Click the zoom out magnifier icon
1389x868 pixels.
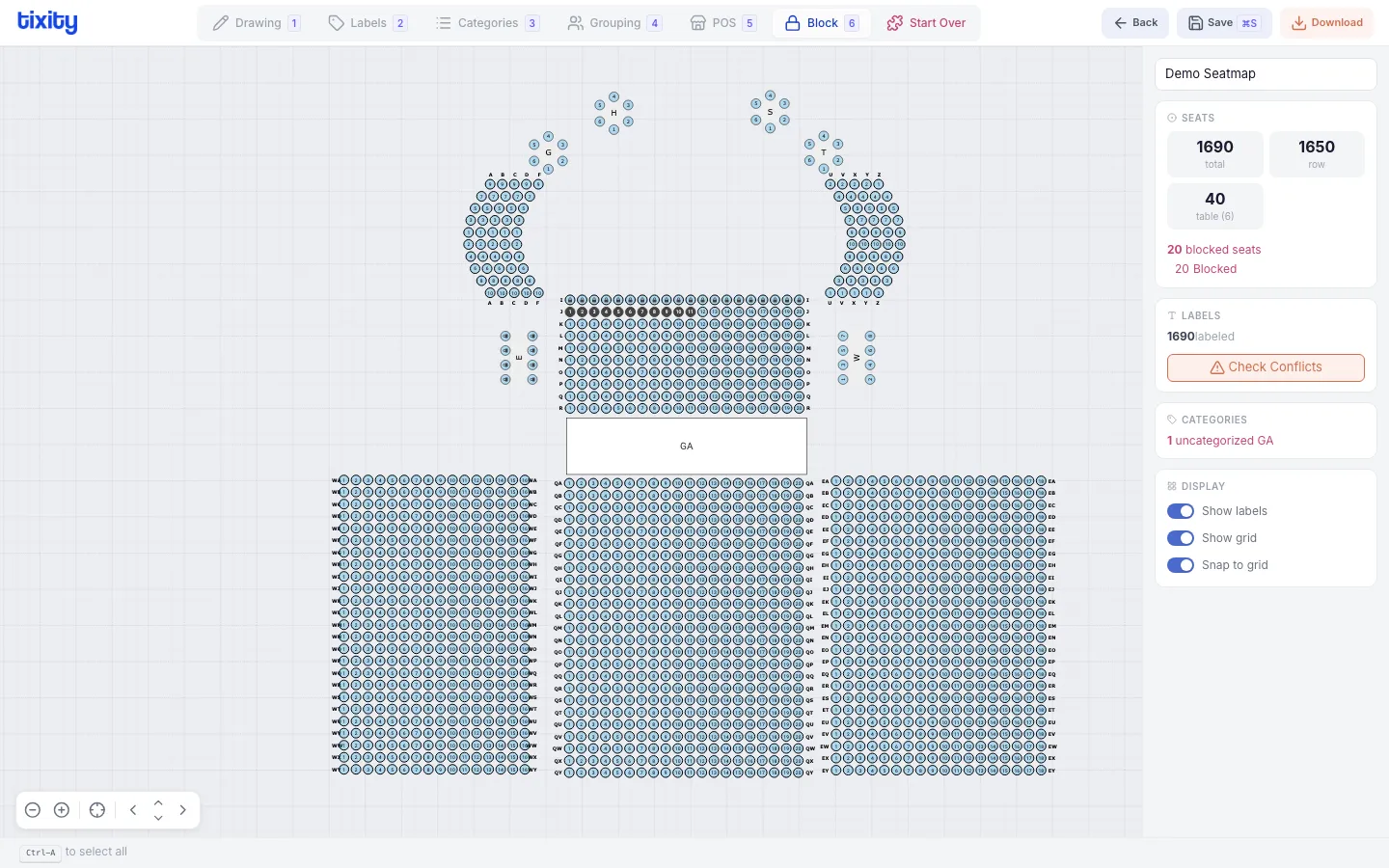coord(33,810)
